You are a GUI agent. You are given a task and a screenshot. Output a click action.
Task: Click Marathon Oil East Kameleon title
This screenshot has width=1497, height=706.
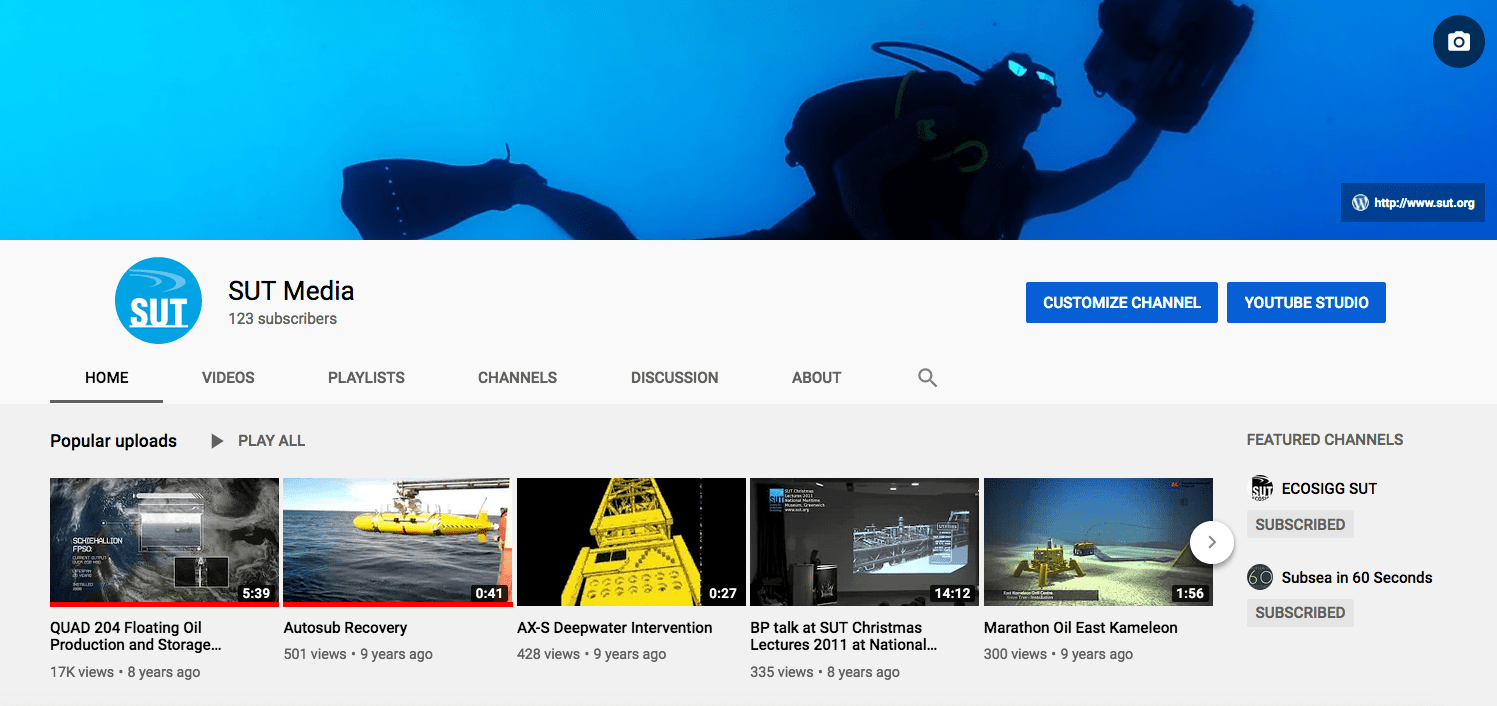1081,628
